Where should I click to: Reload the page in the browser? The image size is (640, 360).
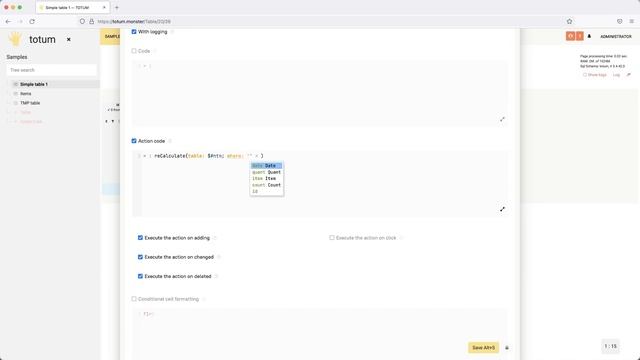click(x=32, y=21)
